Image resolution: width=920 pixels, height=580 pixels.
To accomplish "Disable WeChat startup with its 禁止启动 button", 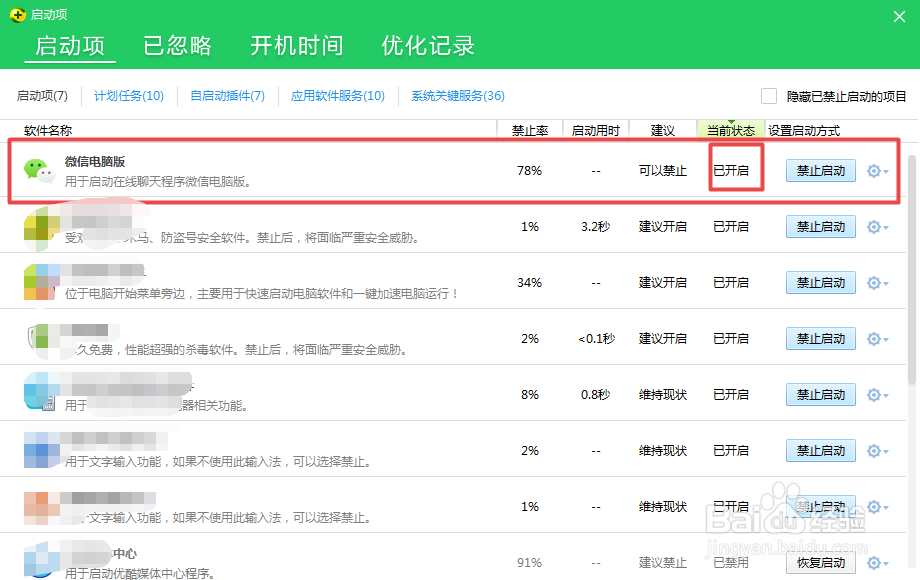I will (x=820, y=170).
